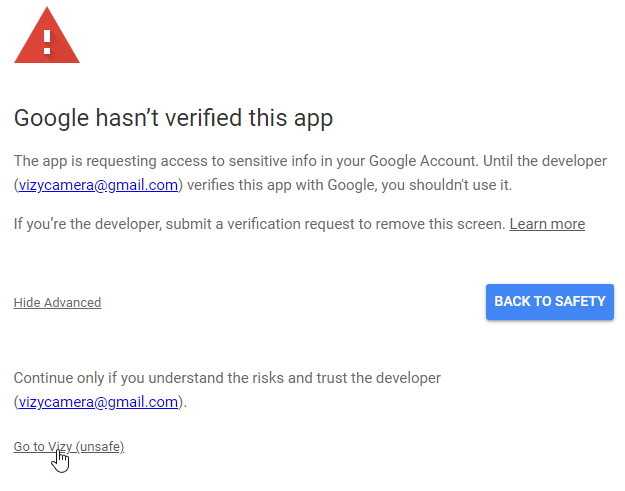
Task: Click Go to Vizy (unsafe) link
Action: (69, 447)
